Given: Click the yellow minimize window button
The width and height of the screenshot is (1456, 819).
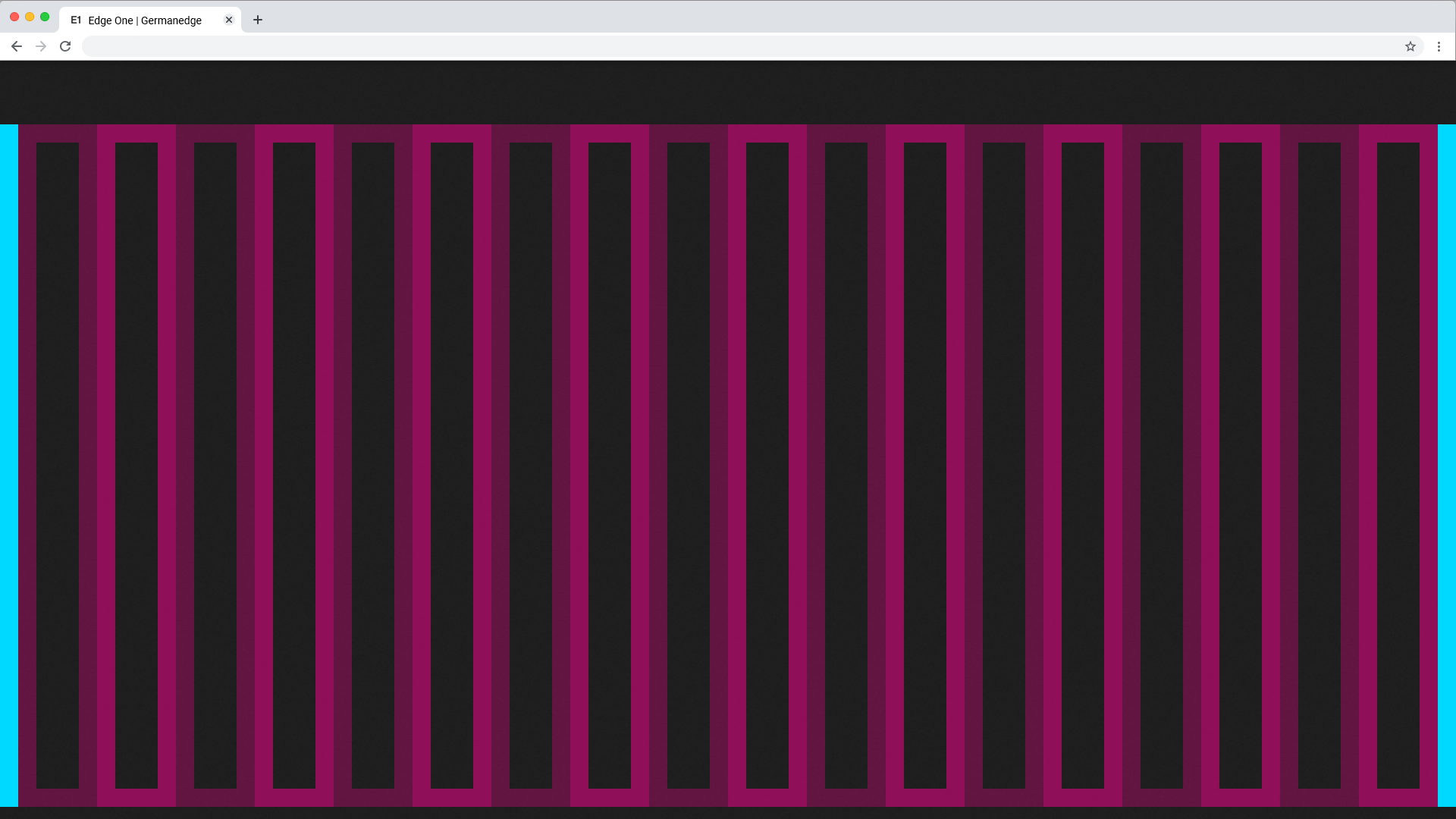Looking at the screenshot, I should [30, 17].
